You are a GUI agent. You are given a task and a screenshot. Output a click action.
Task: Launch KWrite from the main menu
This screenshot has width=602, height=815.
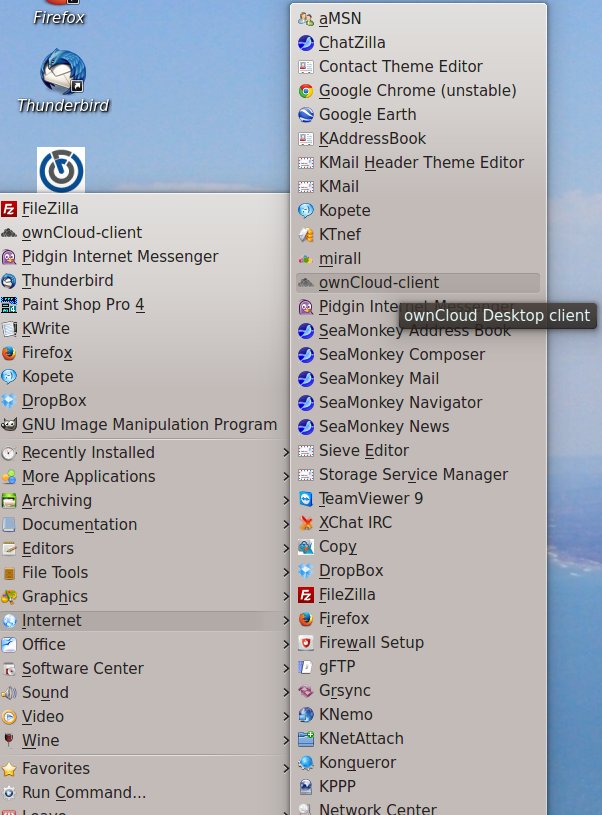tap(145, 329)
